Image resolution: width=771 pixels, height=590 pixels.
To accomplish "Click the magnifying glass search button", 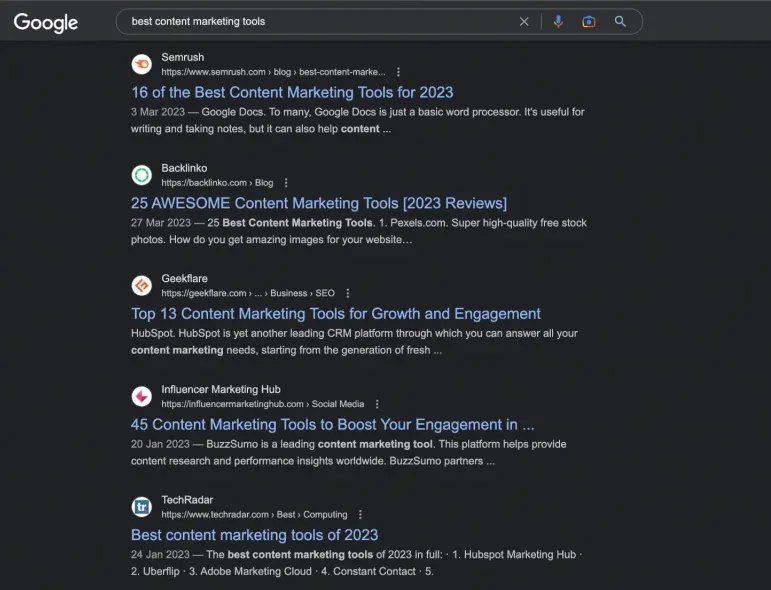I will pos(620,22).
